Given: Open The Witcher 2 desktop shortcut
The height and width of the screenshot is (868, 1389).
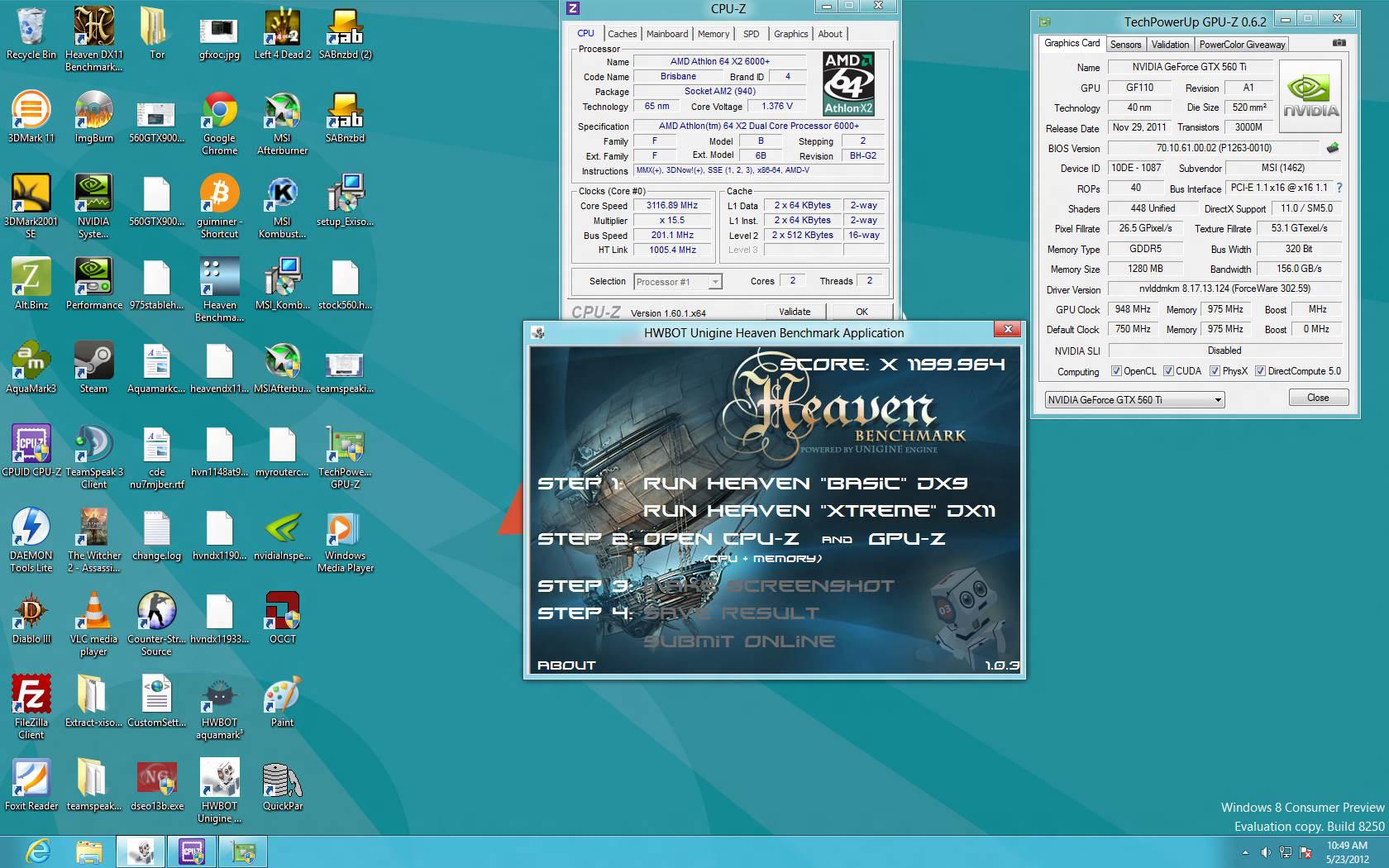Looking at the screenshot, I should click(x=94, y=540).
